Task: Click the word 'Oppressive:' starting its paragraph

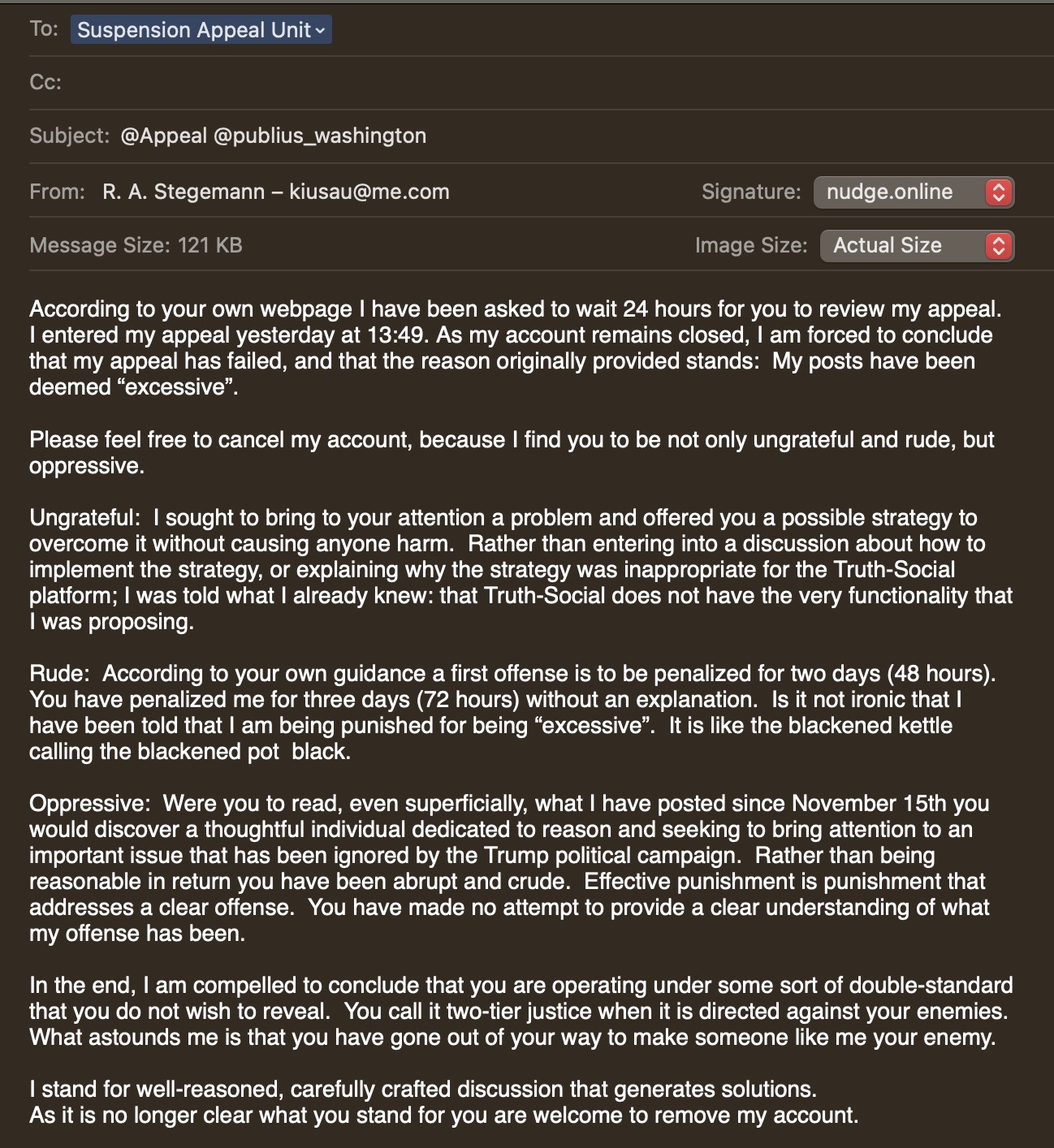Action: (x=89, y=804)
